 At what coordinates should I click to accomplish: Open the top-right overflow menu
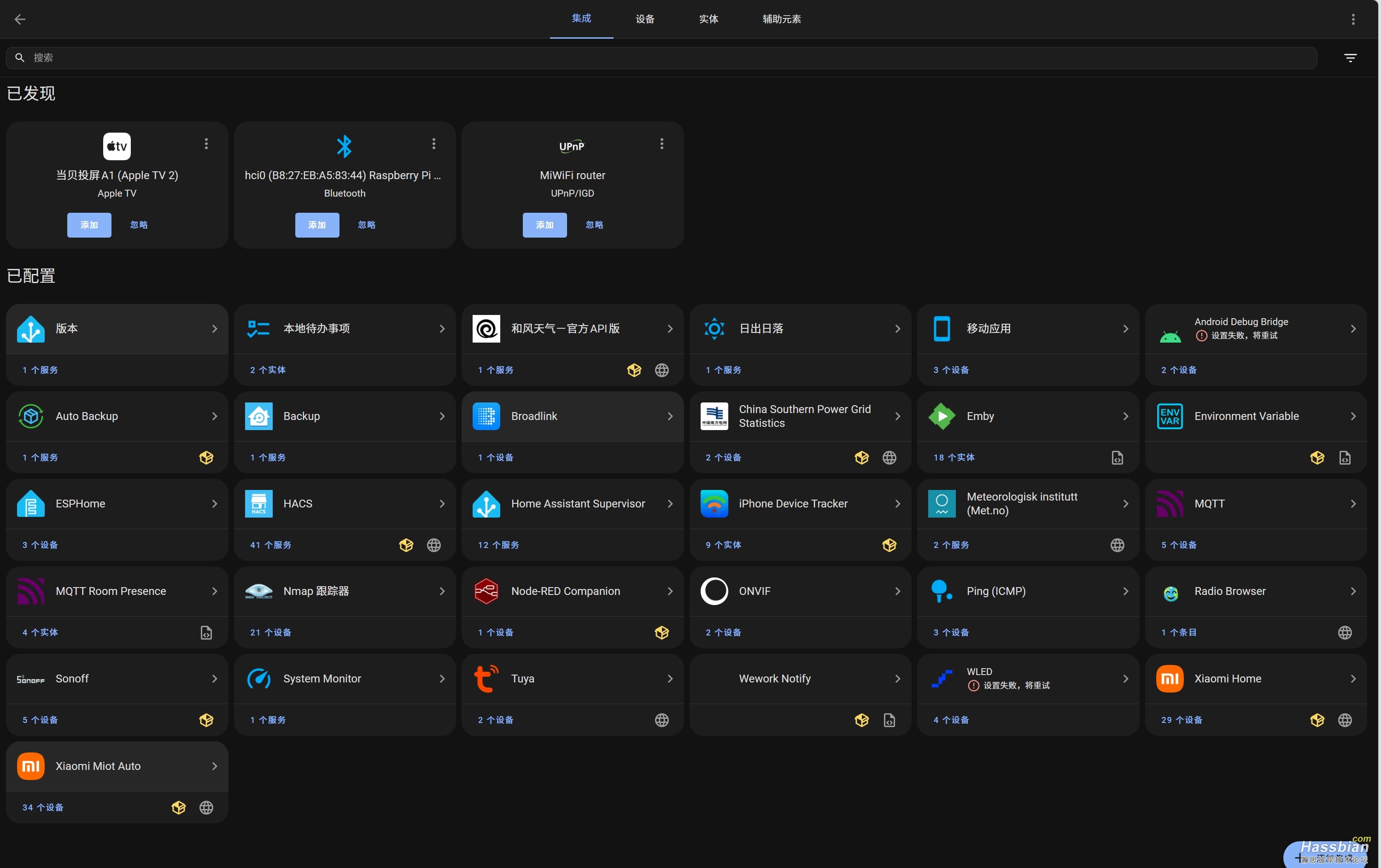(x=1353, y=19)
